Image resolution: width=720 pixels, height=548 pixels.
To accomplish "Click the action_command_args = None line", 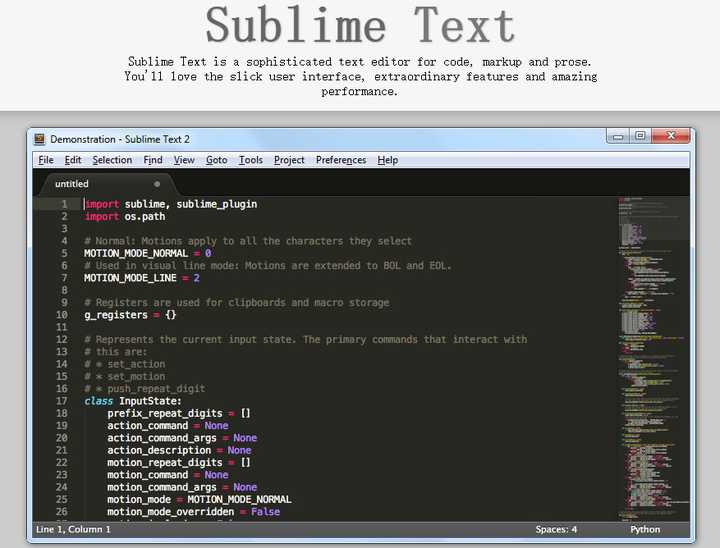I will coord(182,438).
